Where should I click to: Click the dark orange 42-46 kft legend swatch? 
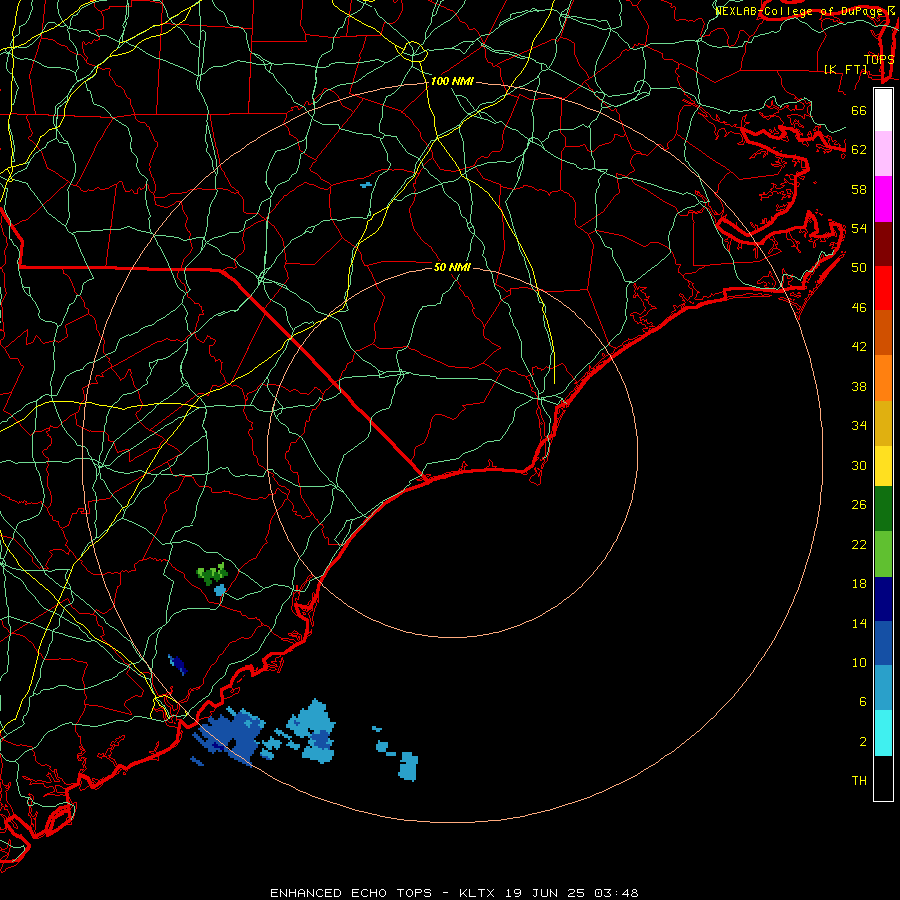point(883,333)
